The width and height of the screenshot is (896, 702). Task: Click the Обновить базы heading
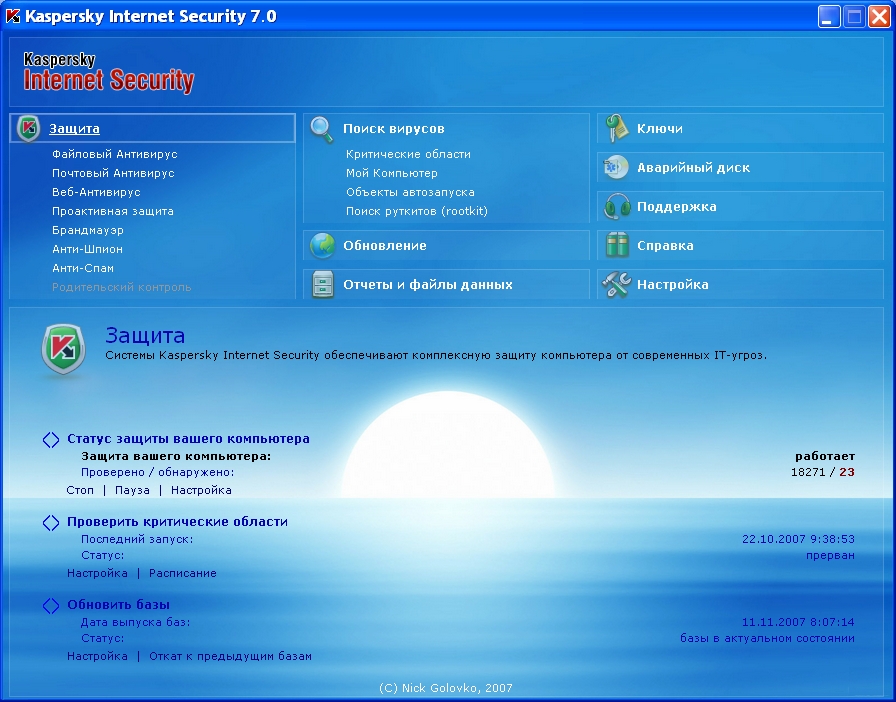(x=119, y=604)
